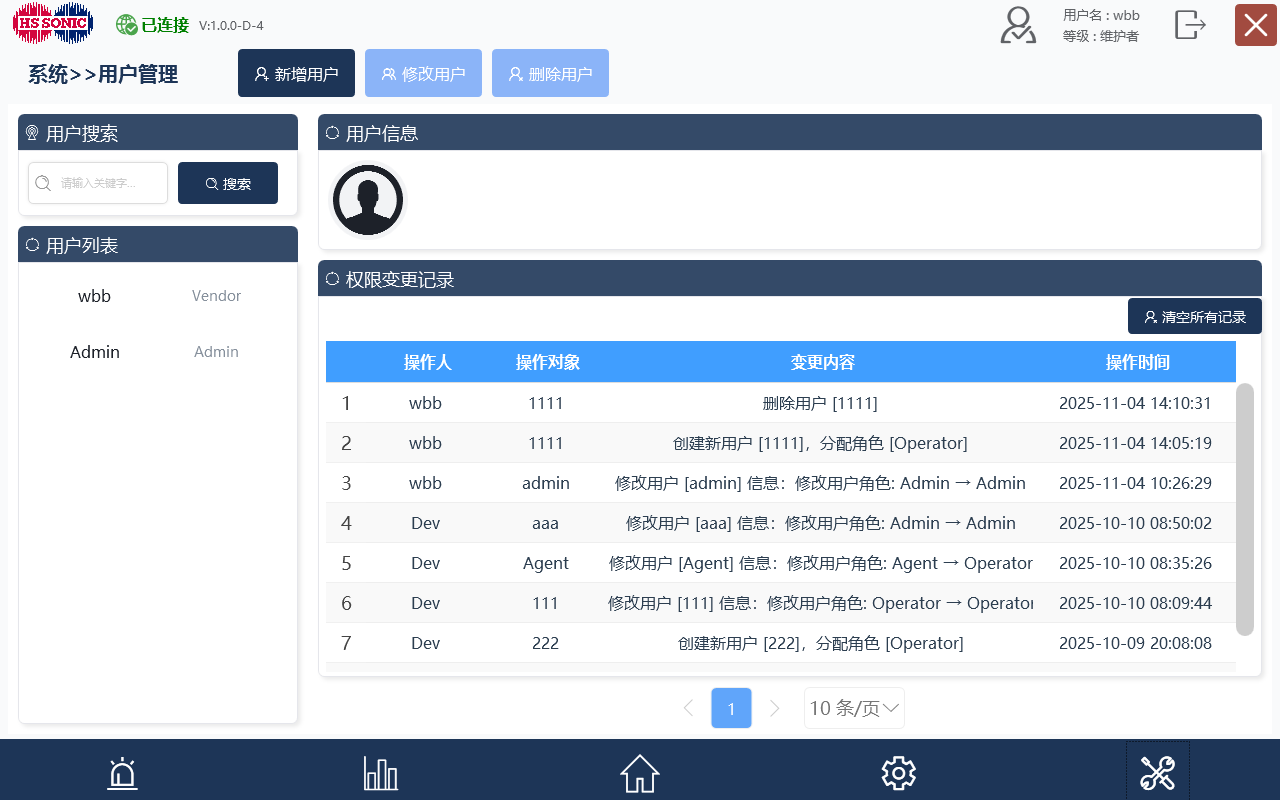The width and height of the screenshot is (1280, 800).
Task: Select the alarm icon in bottom bar
Action: [121, 772]
